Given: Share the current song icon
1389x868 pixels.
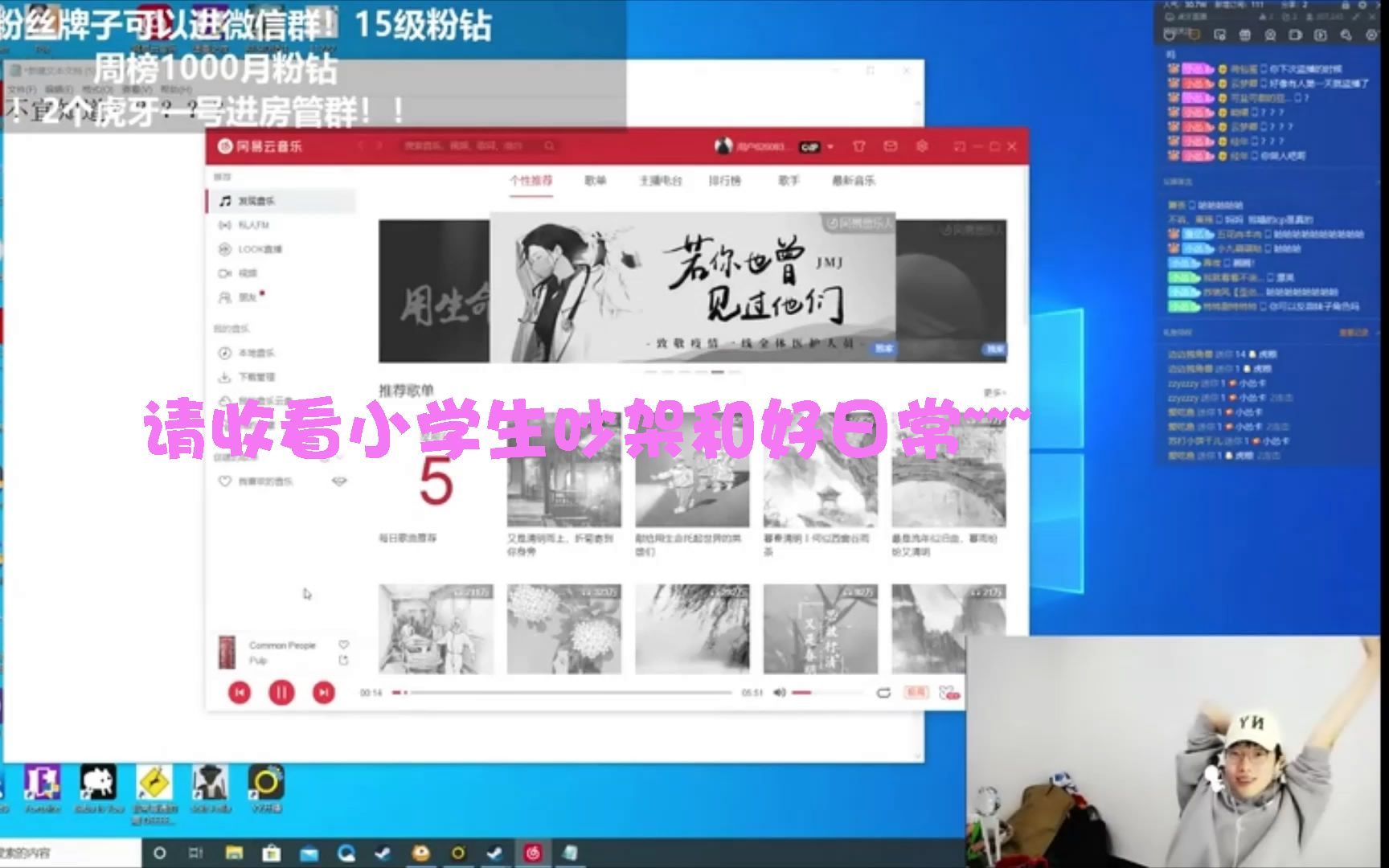Looking at the screenshot, I should point(343,661).
